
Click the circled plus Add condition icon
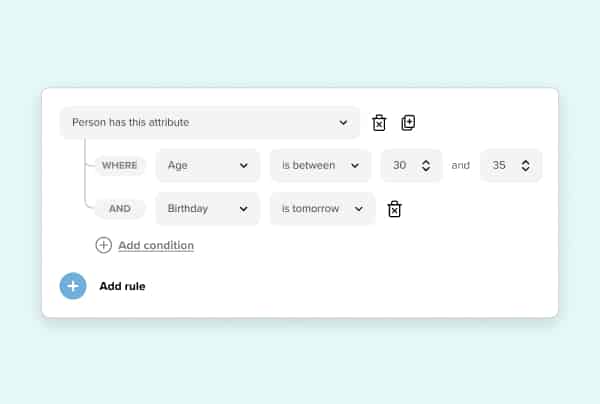pos(103,245)
